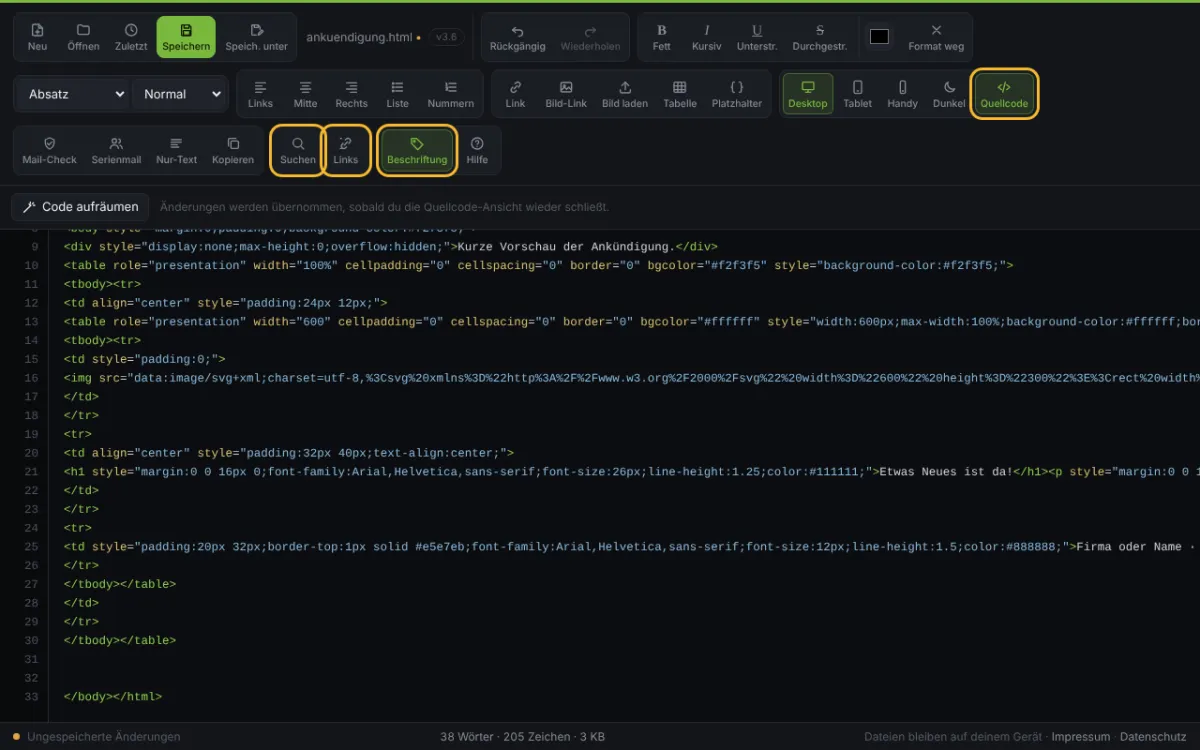The image size is (1200, 750).
Task: Insert a Platzhalter placeholder
Action: point(737,94)
